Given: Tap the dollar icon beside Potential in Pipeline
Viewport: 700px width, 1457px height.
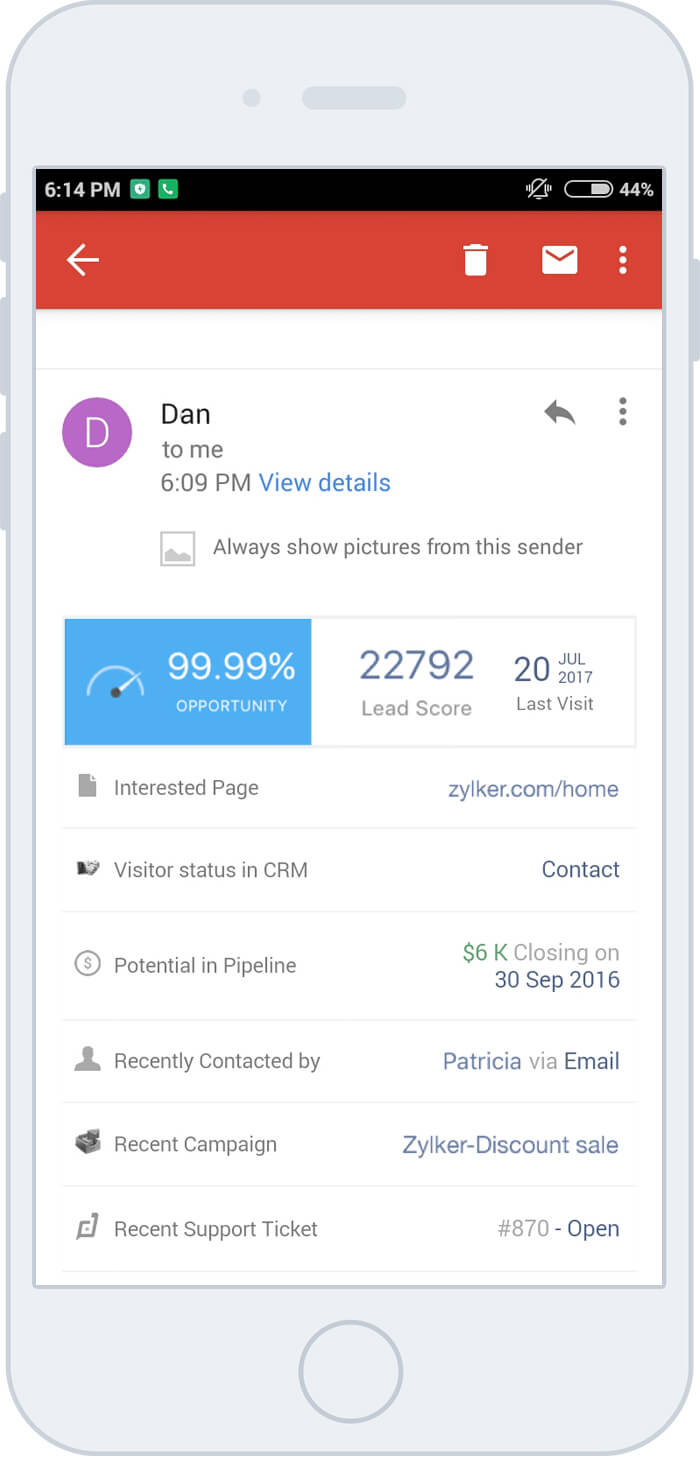Looking at the screenshot, I should pos(88,965).
